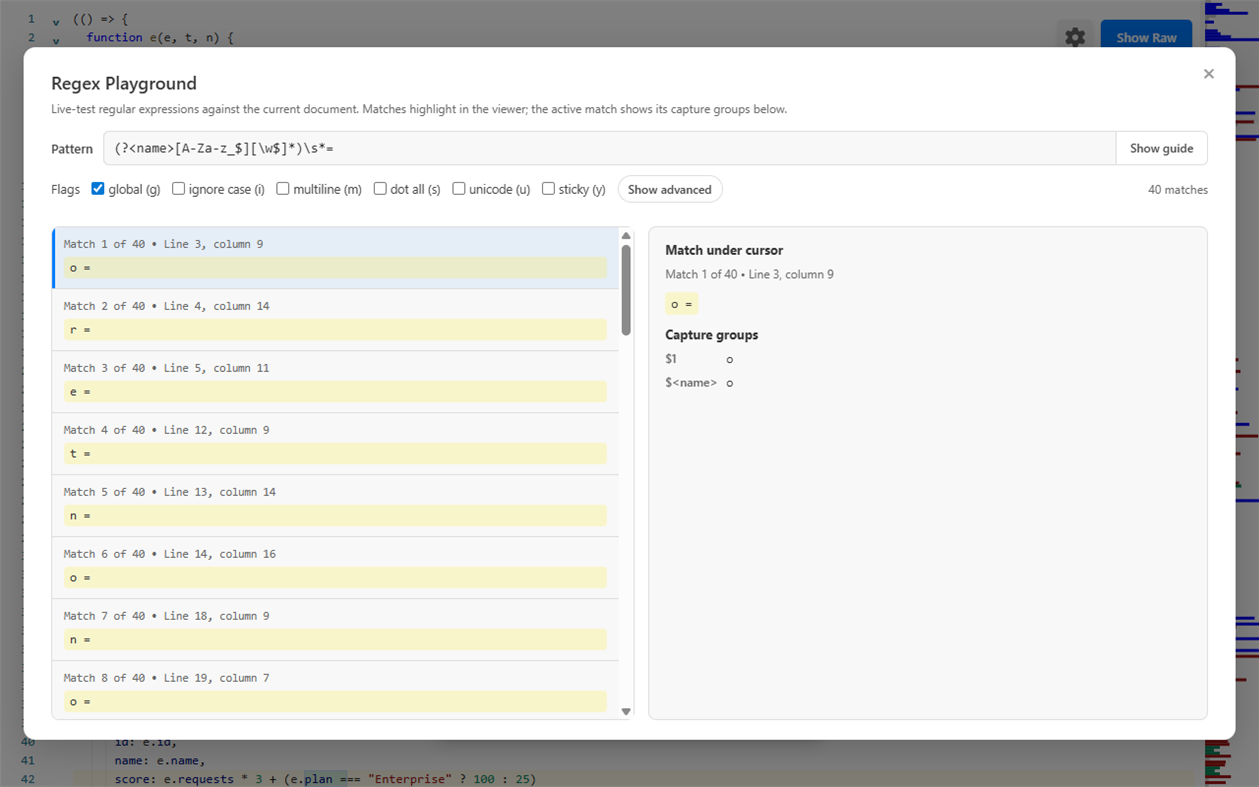Collapse code fold arrow on line 2
Image resolution: width=1259 pixels, height=787 pixels.
click(56, 40)
